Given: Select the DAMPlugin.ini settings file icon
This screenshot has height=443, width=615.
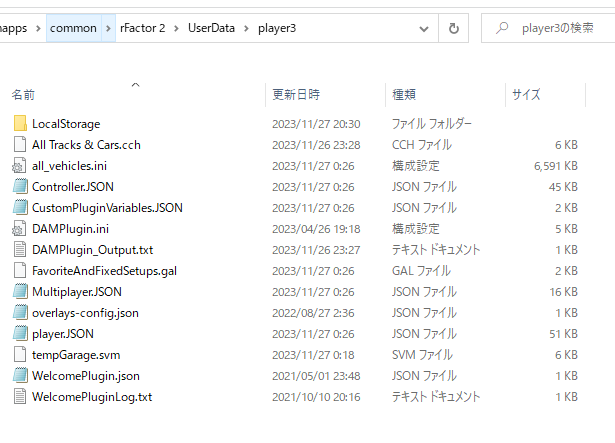Looking at the screenshot, I should (x=19, y=229).
